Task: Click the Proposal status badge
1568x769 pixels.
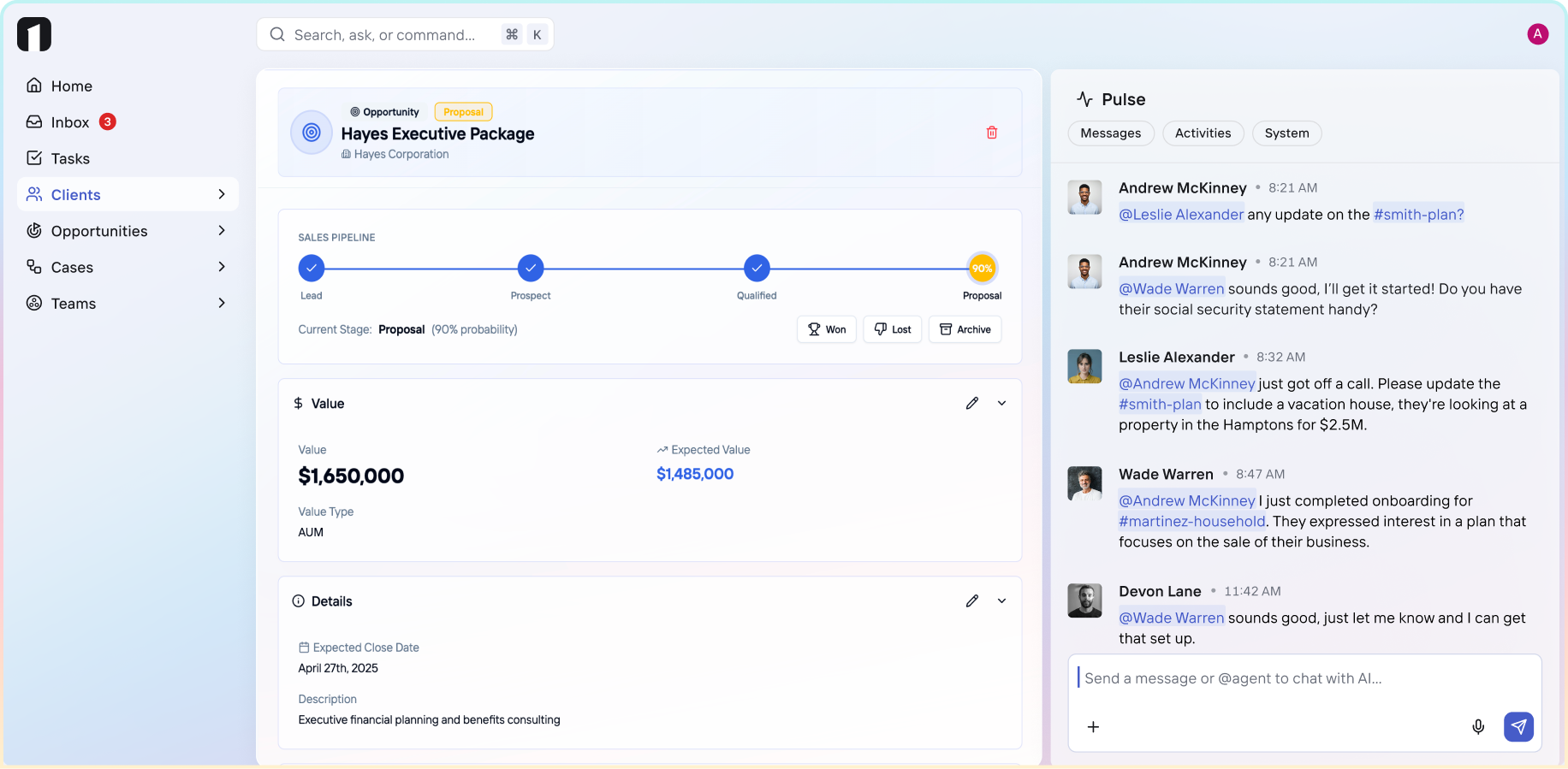Action: tap(463, 112)
